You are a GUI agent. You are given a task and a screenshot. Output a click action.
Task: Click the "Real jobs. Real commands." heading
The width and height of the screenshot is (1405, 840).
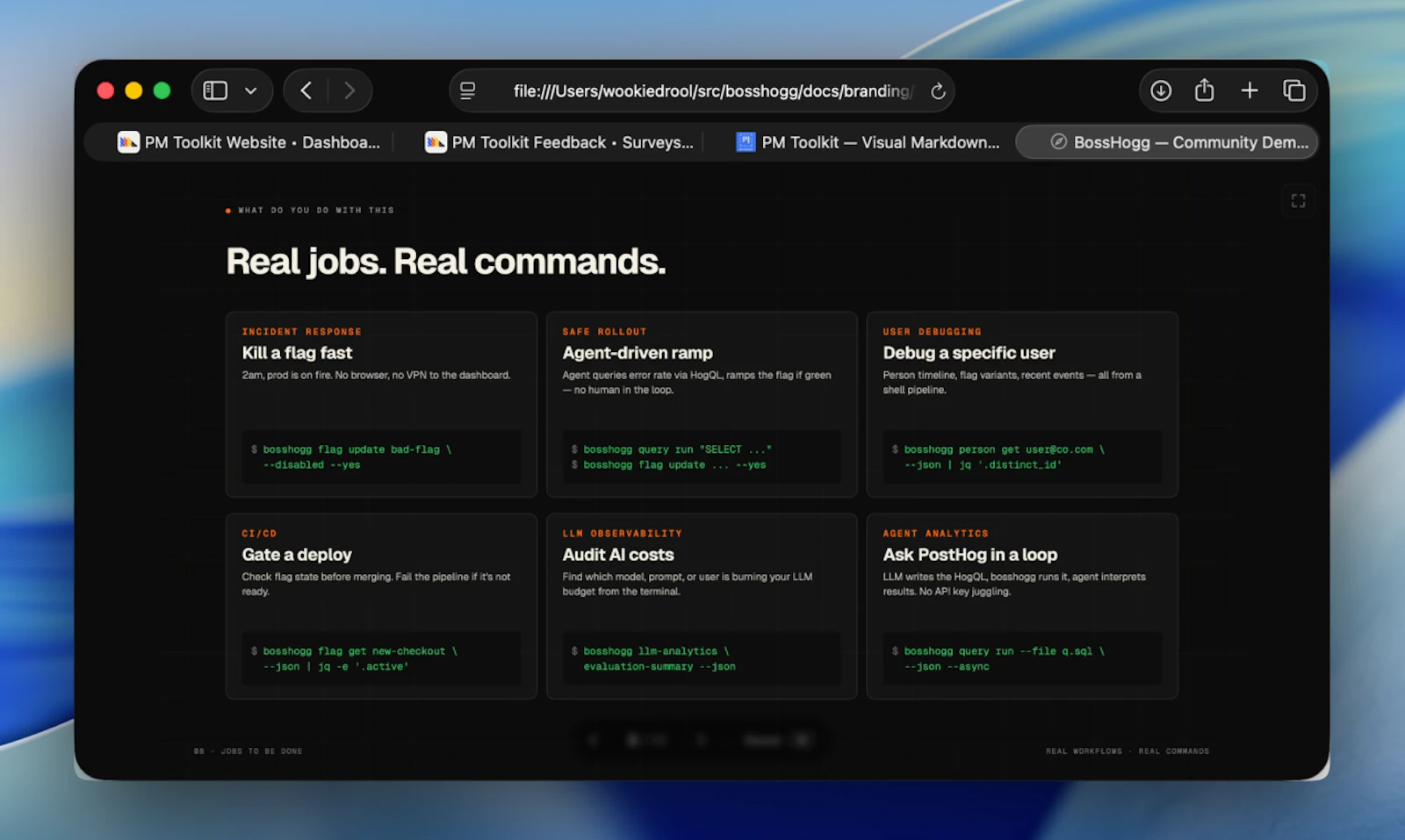[x=446, y=262]
